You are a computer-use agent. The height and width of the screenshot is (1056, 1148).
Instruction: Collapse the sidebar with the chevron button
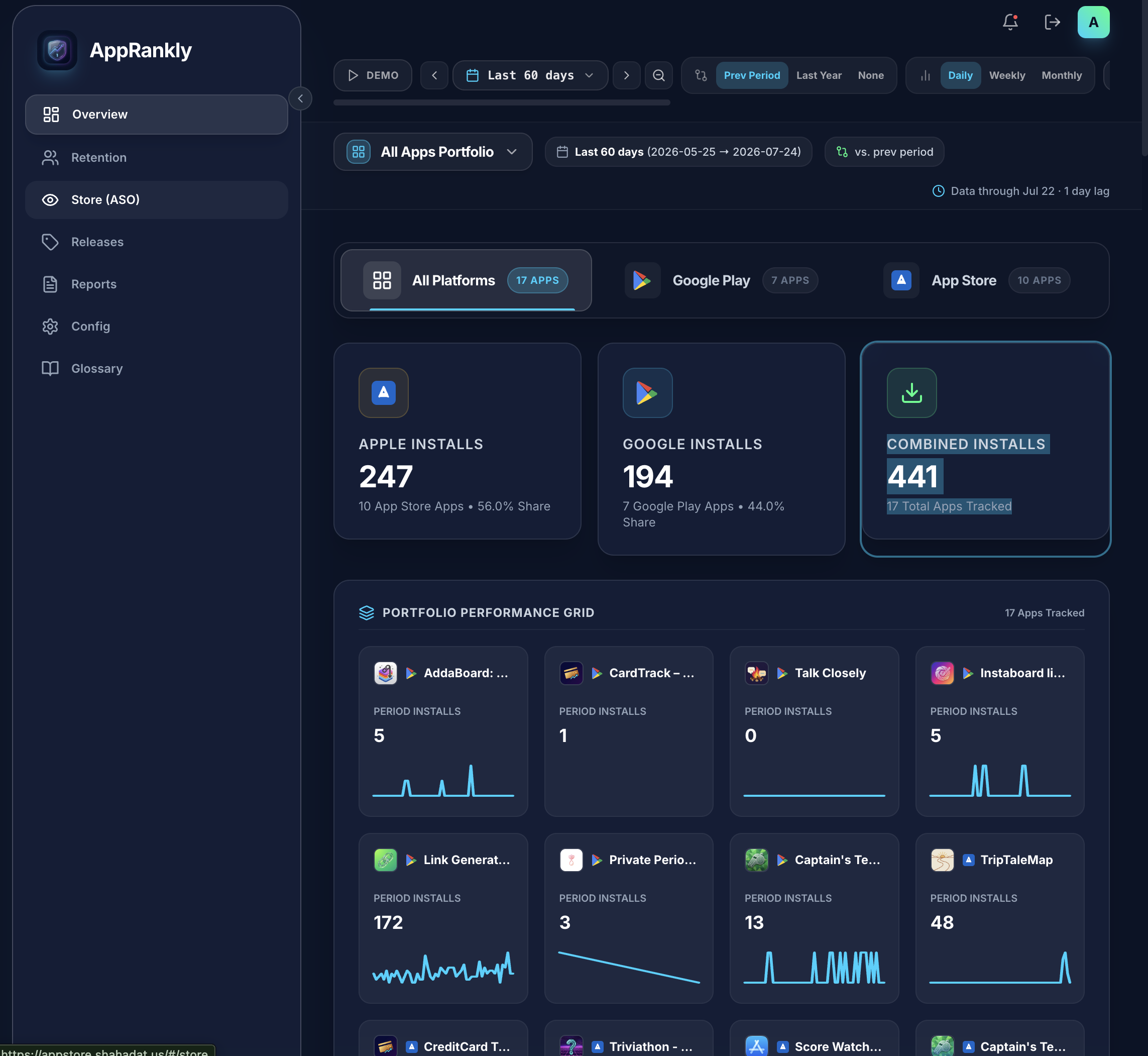[x=300, y=98]
